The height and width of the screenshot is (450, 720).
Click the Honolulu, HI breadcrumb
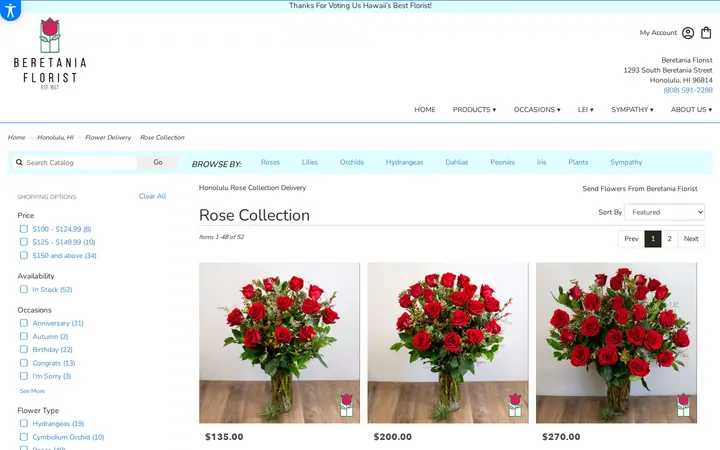(55, 137)
